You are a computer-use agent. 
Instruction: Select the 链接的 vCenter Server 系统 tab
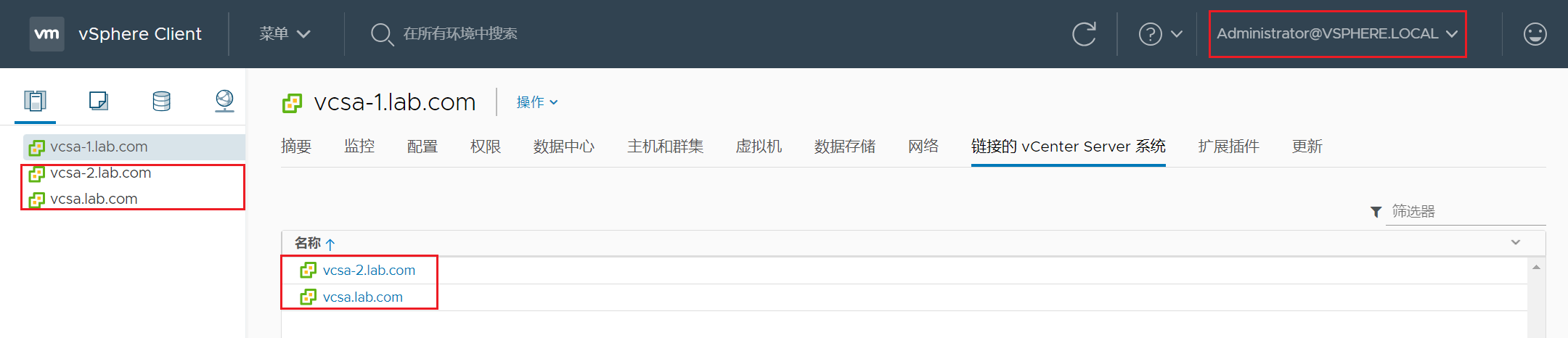[1069, 147]
